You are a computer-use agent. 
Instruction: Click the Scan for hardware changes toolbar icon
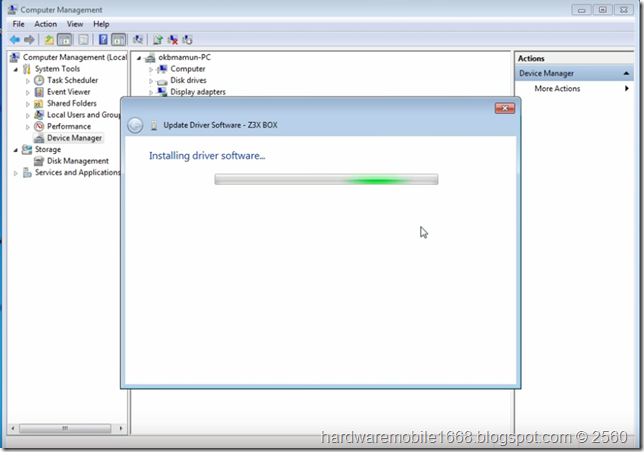[138, 40]
